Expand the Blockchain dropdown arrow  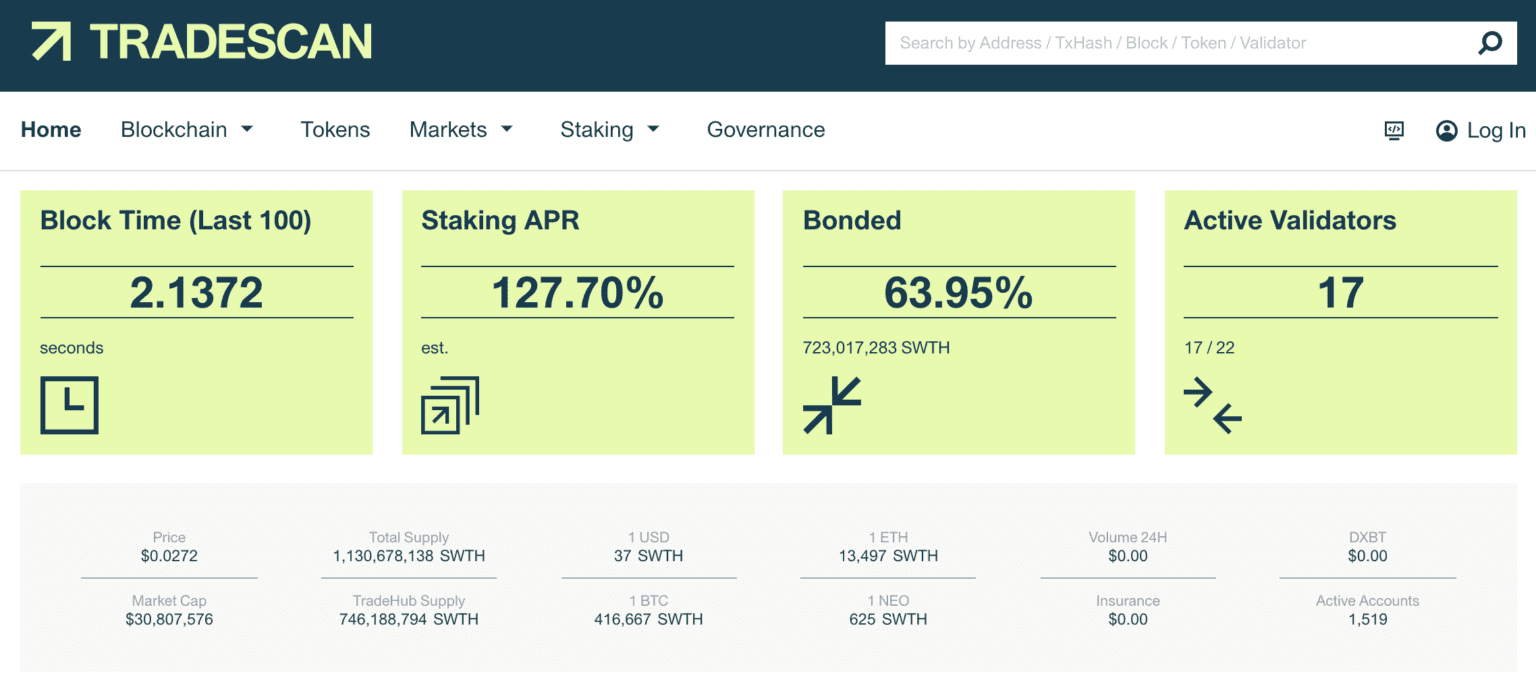(x=247, y=129)
